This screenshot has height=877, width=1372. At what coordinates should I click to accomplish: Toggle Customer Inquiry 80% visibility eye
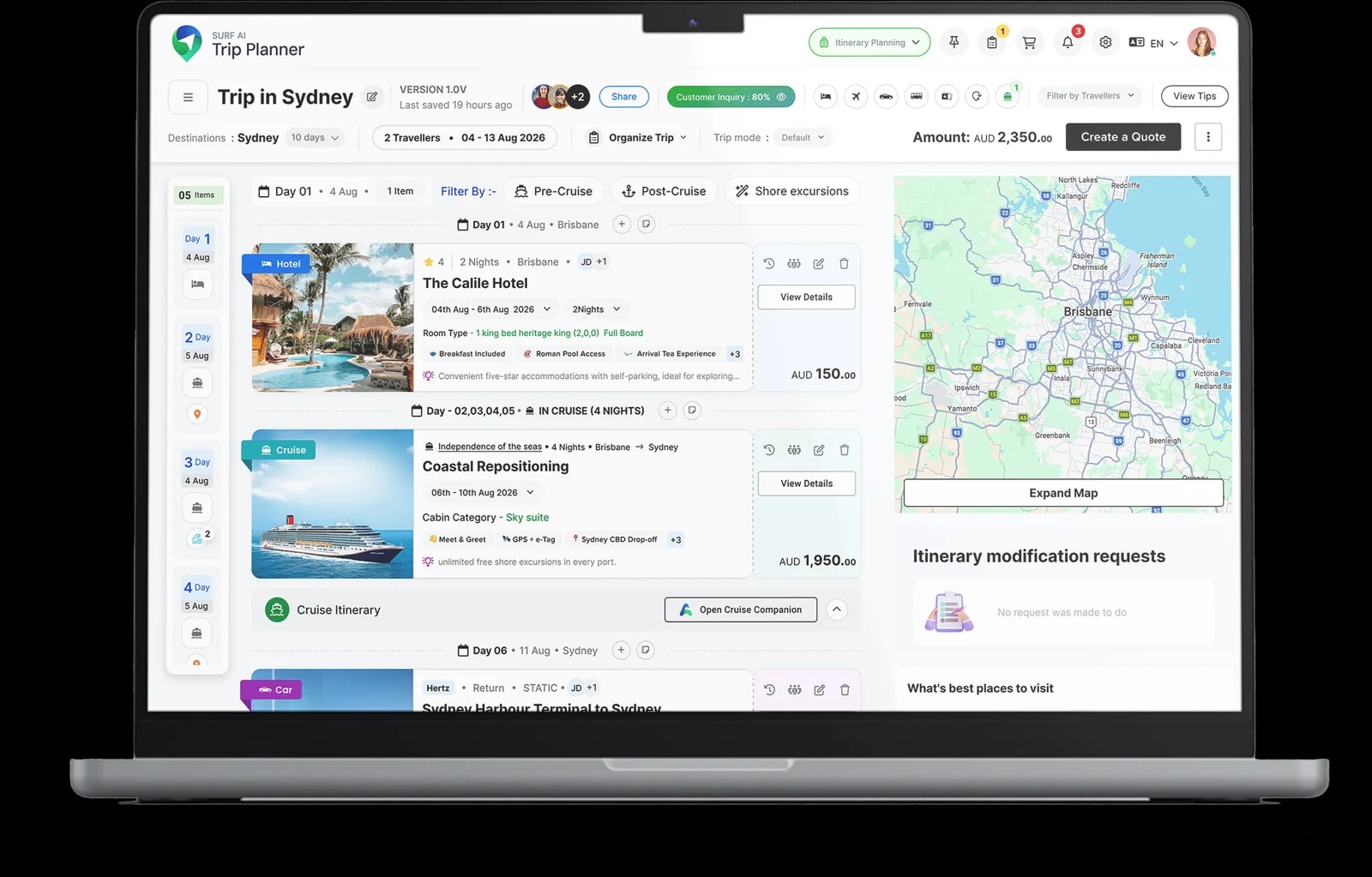[x=781, y=97]
